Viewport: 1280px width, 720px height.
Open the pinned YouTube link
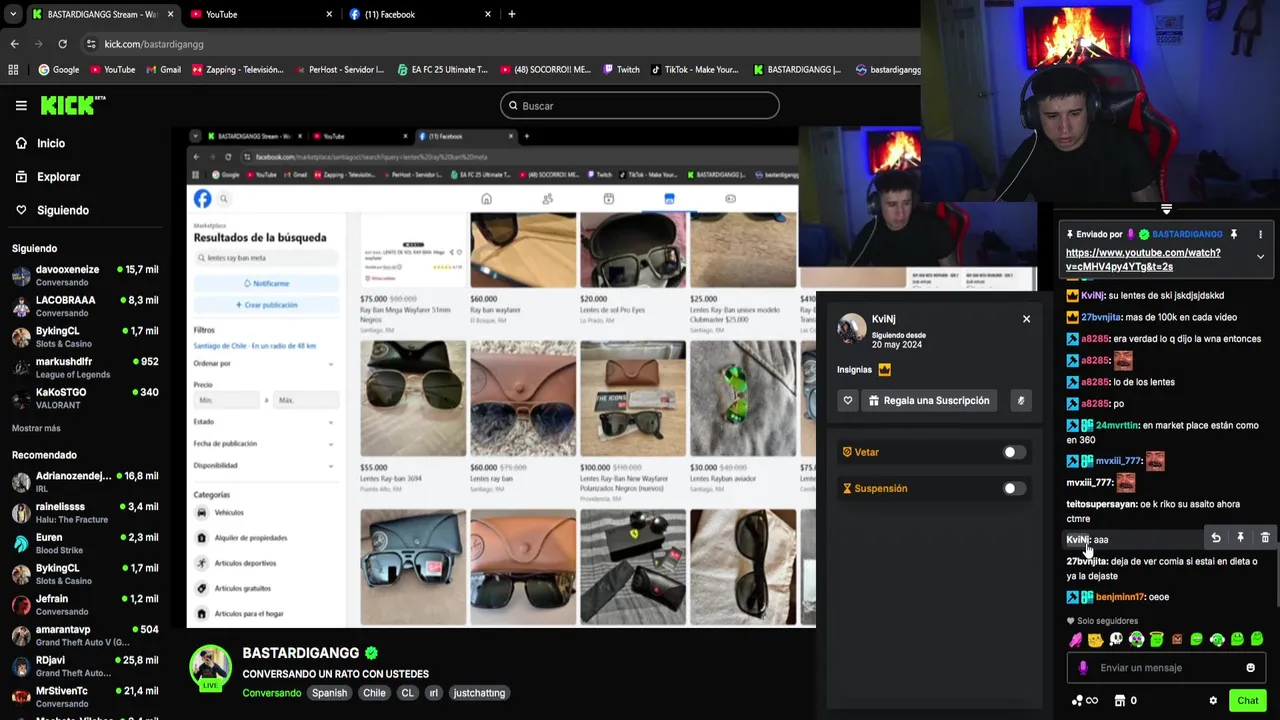pyautogui.click(x=1143, y=260)
